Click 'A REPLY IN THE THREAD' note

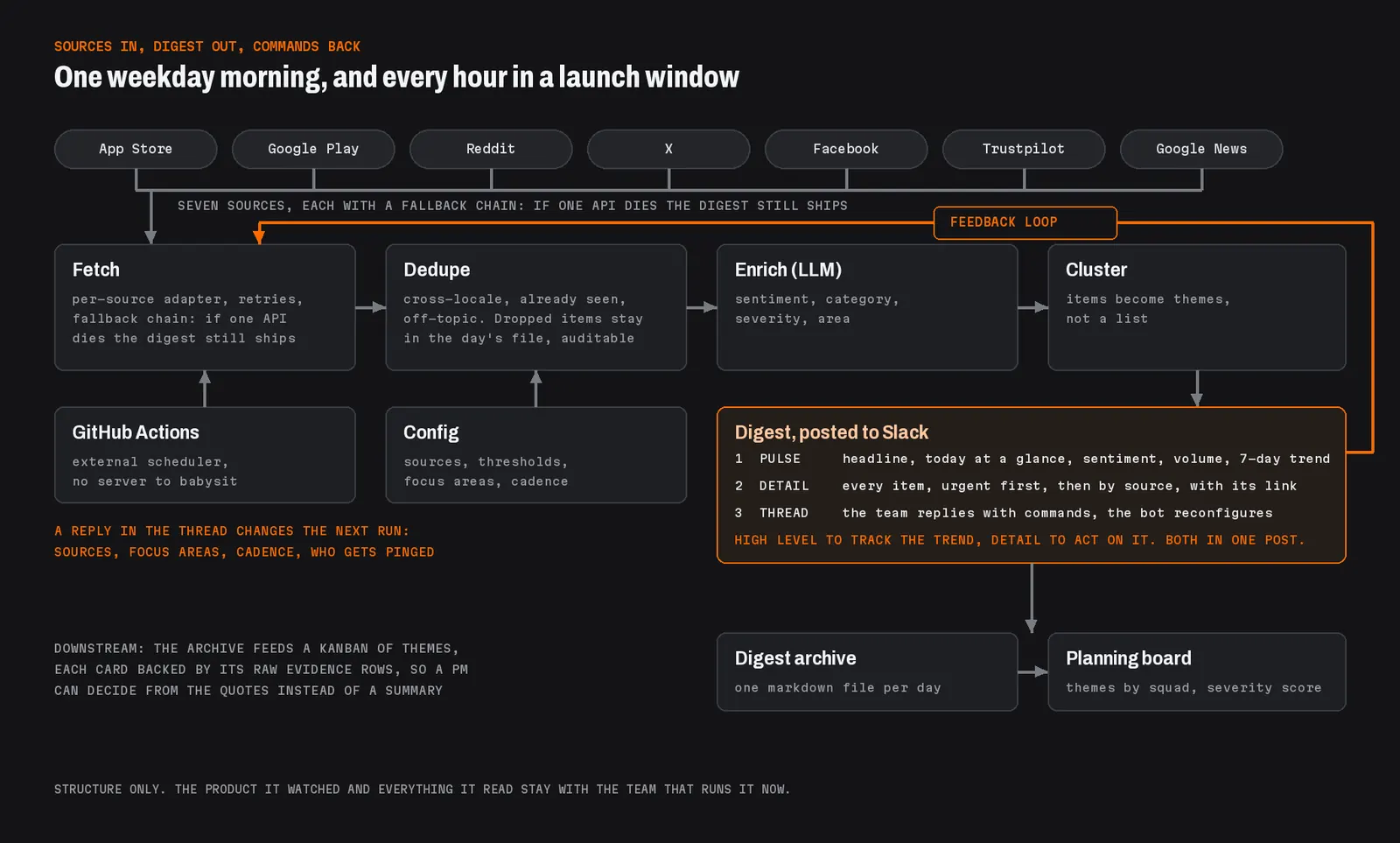point(244,542)
